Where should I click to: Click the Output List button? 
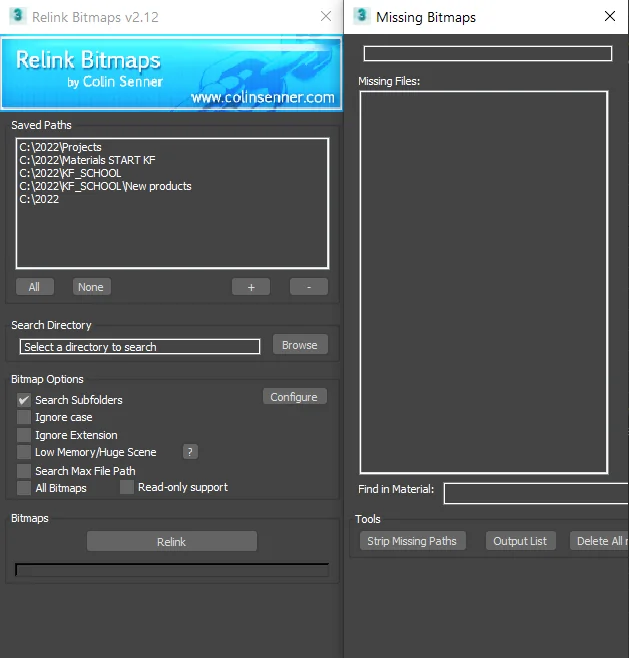tap(520, 541)
